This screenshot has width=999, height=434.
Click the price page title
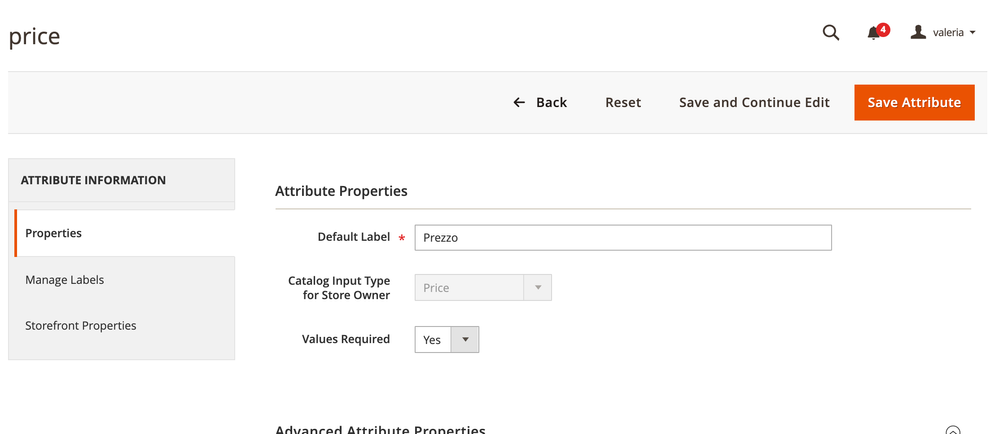click(x=35, y=37)
